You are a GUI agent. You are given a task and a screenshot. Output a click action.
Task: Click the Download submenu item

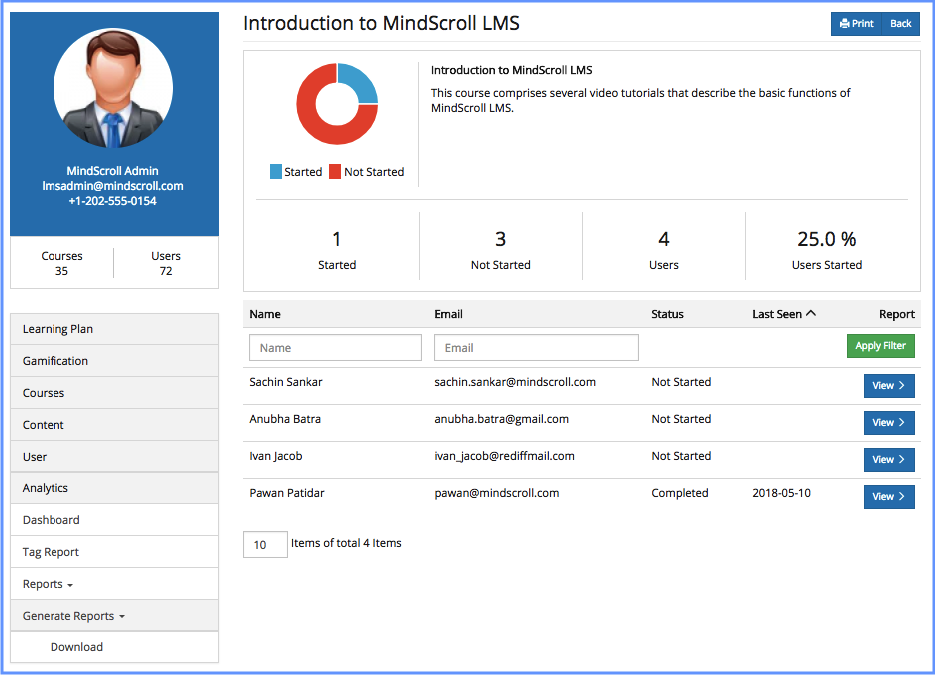click(x=114, y=647)
